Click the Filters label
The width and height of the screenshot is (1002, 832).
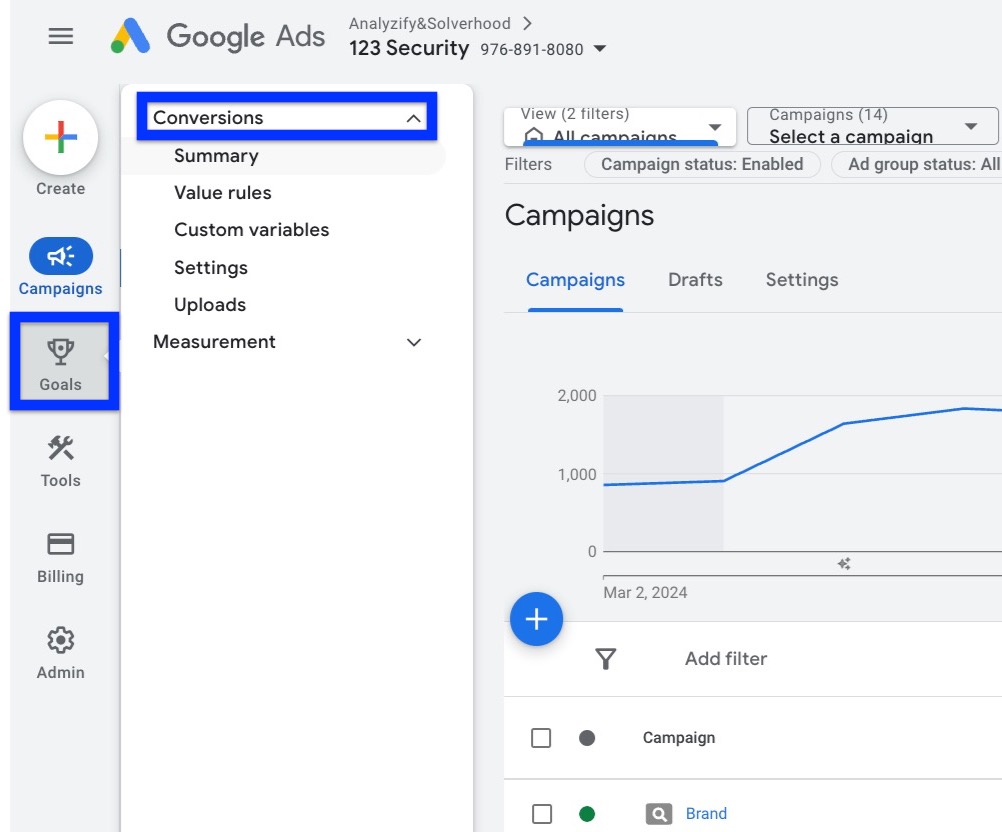click(x=528, y=164)
